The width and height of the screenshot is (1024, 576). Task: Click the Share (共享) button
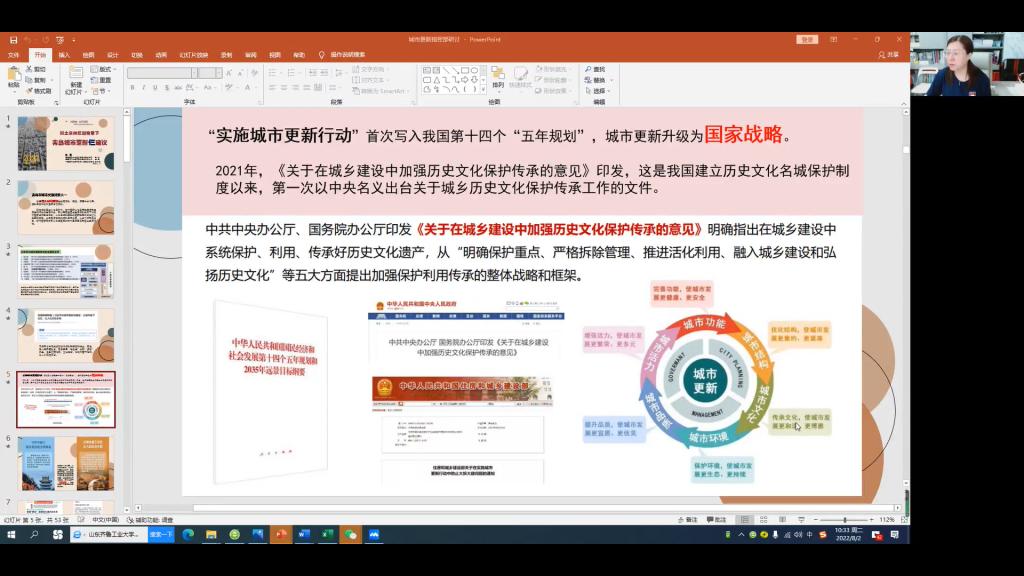click(x=889, y=55)
